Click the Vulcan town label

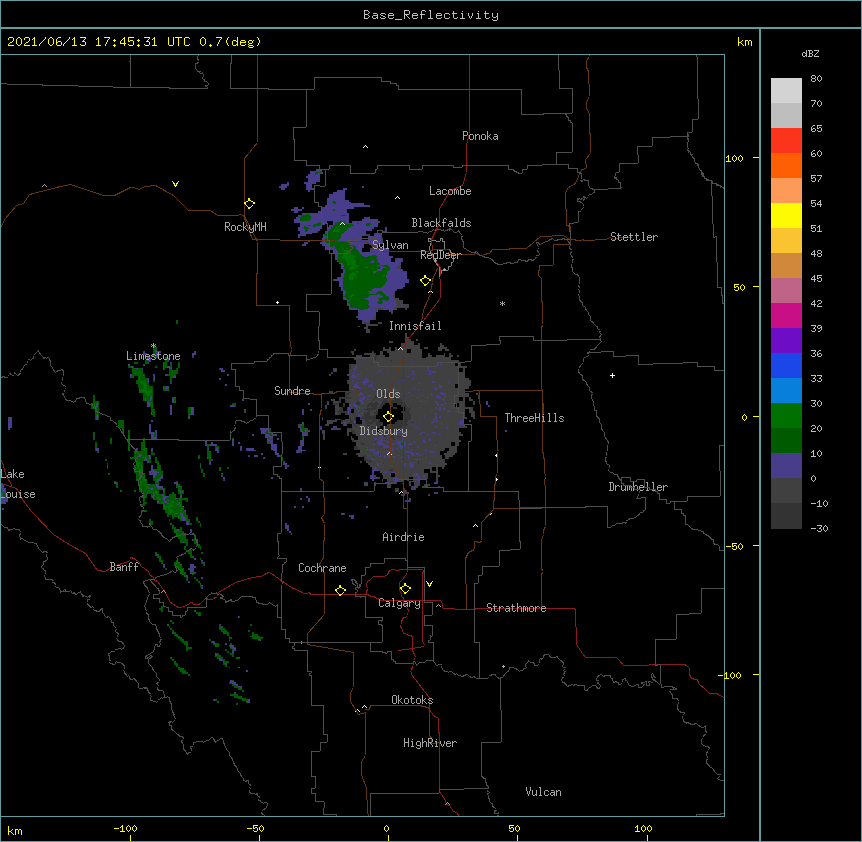pyautogui.click(x=543, y=792)
